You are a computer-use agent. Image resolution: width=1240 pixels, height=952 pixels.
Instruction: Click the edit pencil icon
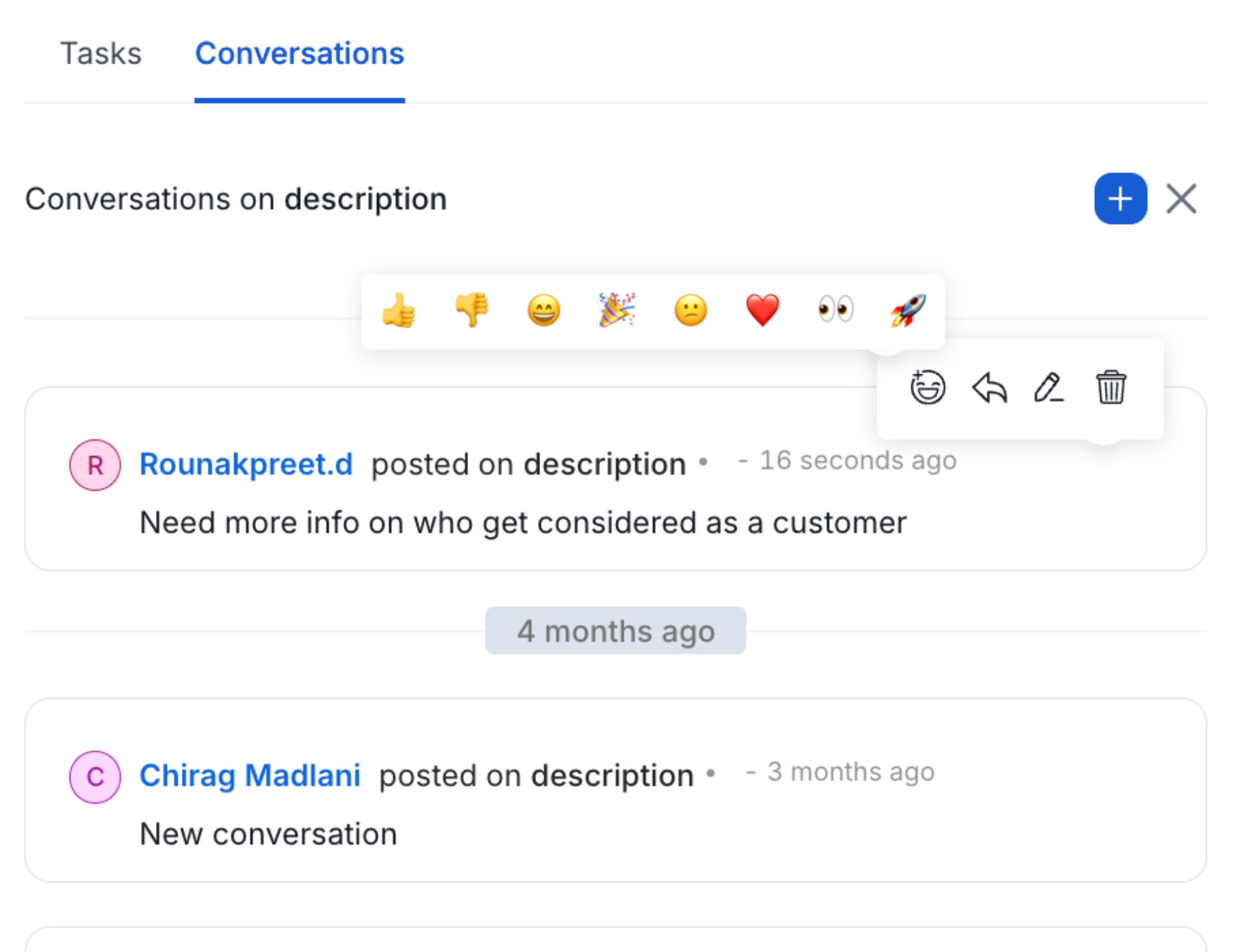(x=1047, y=388)
